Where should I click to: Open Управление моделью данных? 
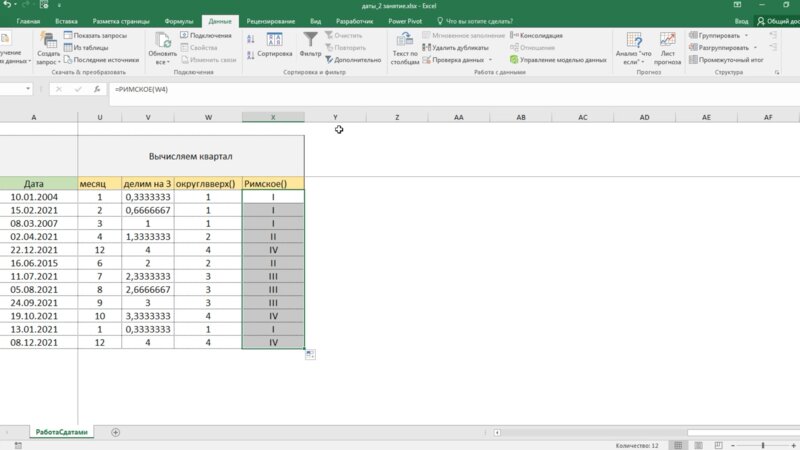tap(558, 60)
